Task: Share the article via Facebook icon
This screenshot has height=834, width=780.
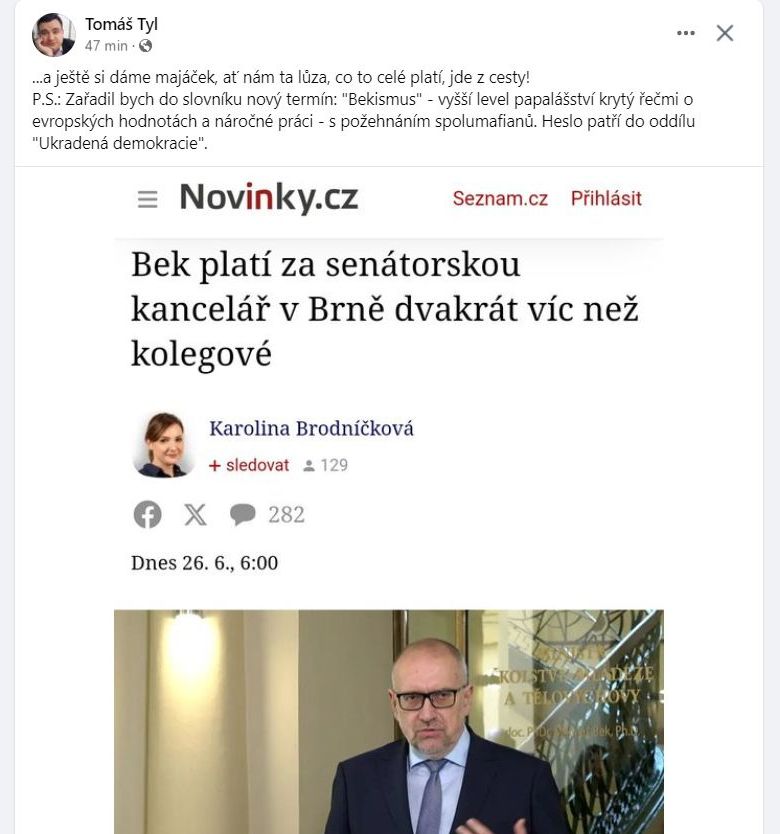Action: pos(147,514)
